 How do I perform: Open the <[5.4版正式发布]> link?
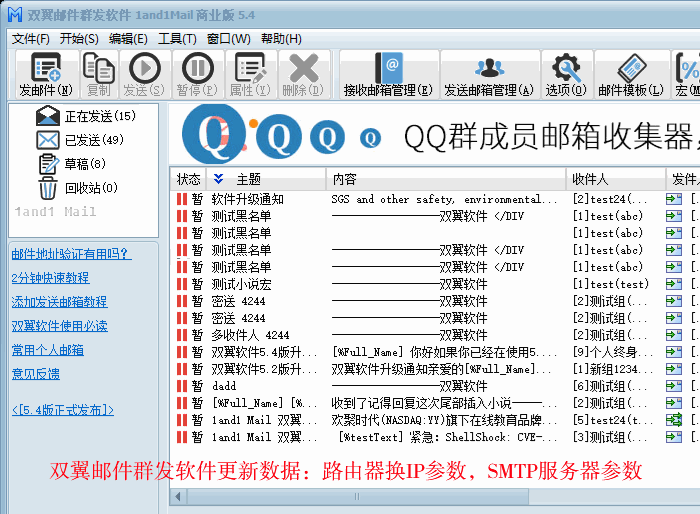tap(63, 410)
